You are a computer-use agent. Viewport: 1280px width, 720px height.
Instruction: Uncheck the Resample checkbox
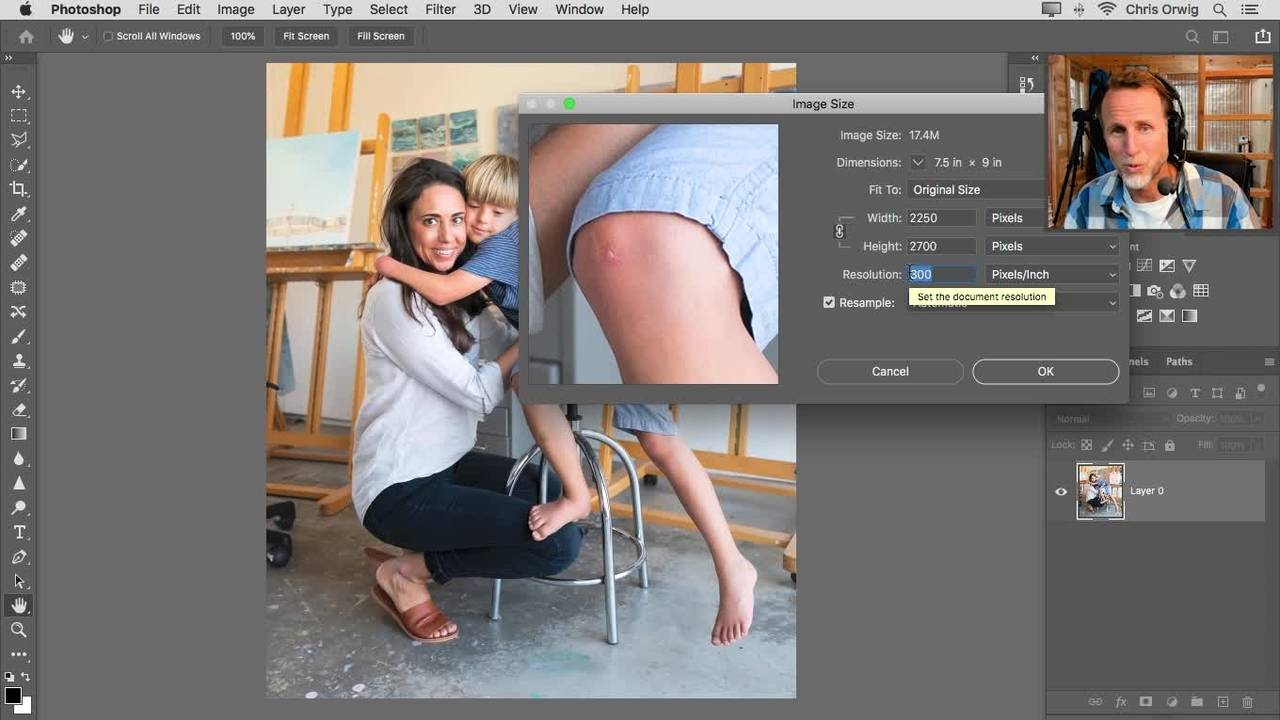[x=828, y=302]
